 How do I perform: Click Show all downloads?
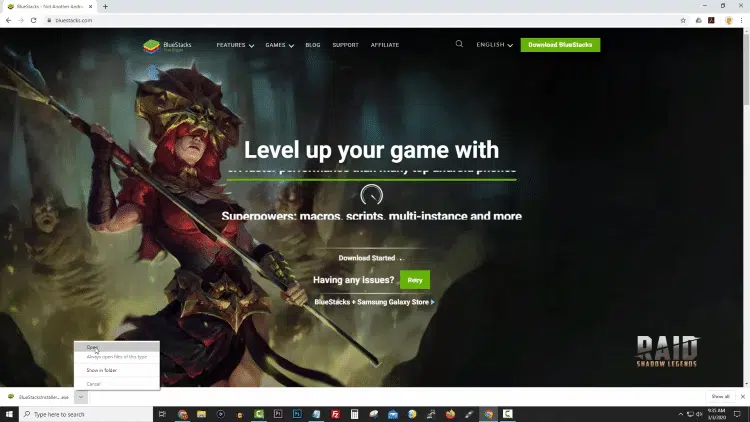point(720,397)
